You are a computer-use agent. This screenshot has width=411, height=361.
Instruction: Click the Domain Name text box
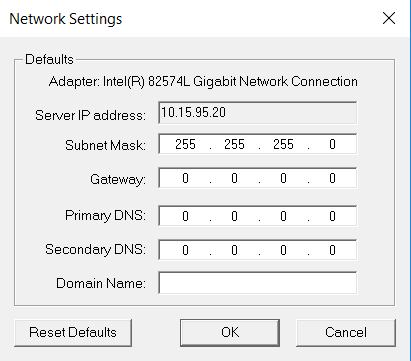pyautogui.click(x=257, y=283)
